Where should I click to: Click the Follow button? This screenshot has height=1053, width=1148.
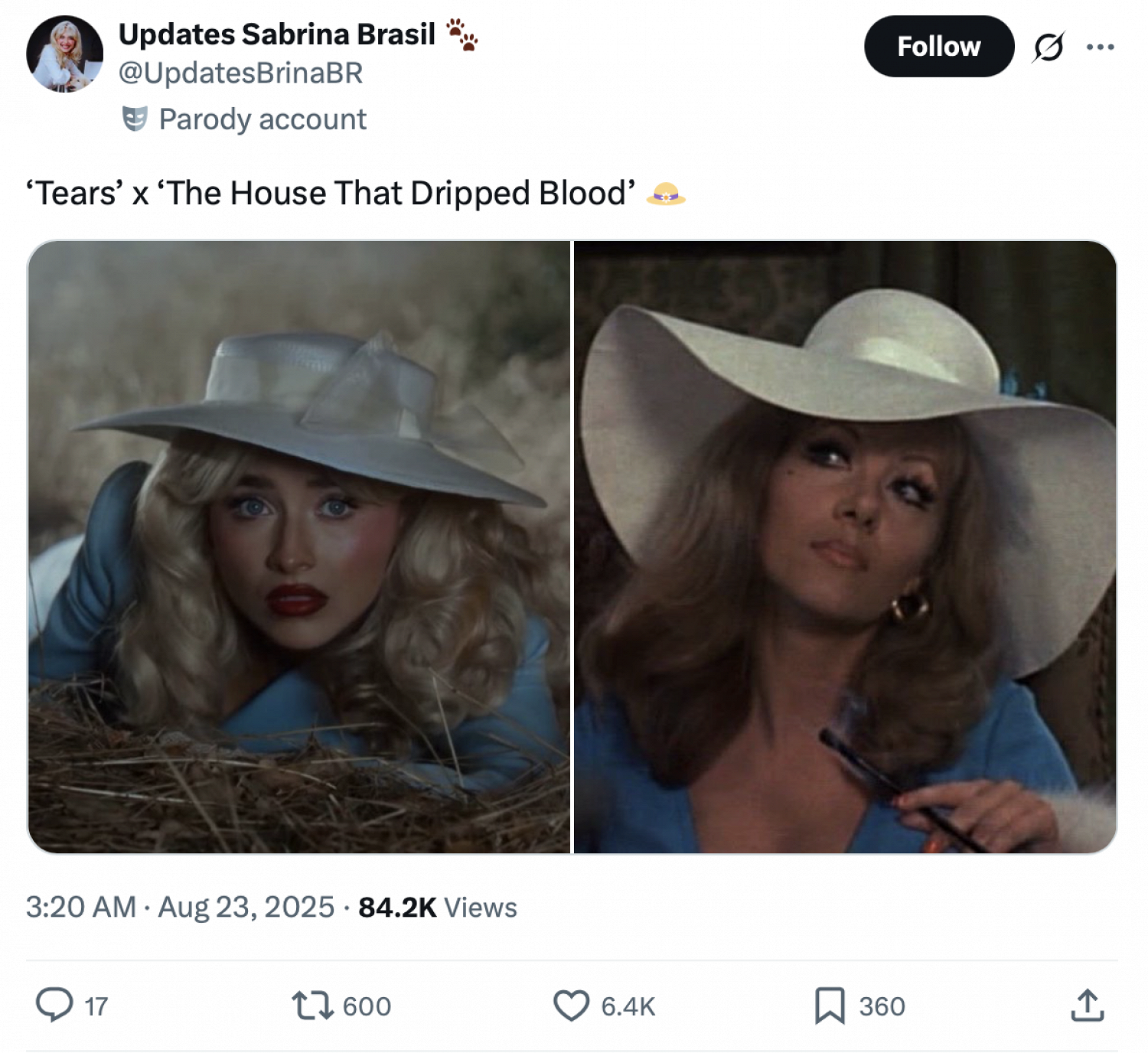(x=938, y=47)
